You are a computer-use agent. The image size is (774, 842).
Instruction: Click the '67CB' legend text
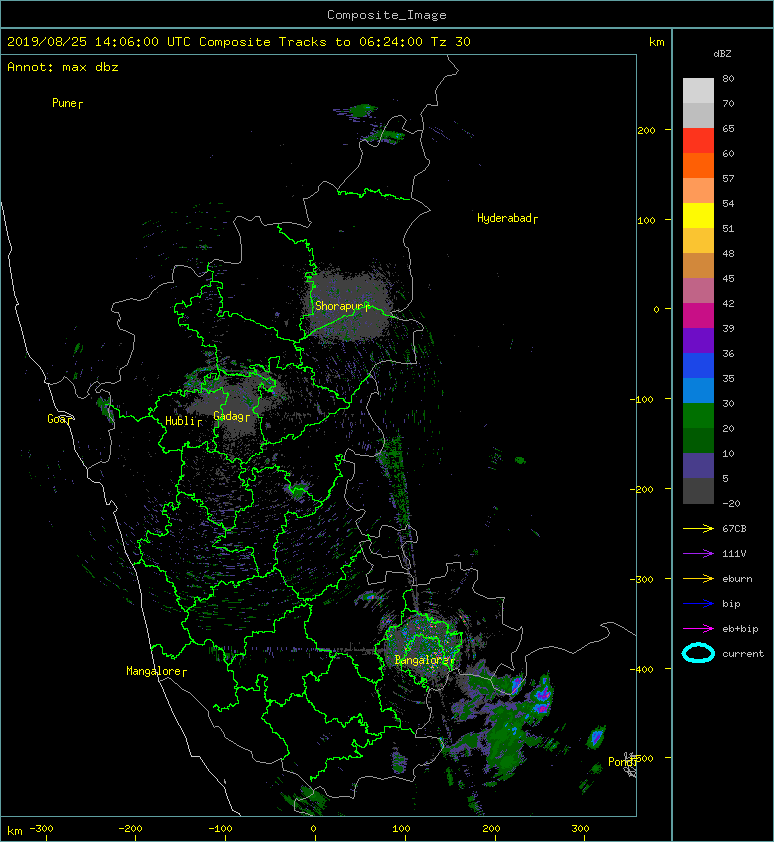point(734,528)
